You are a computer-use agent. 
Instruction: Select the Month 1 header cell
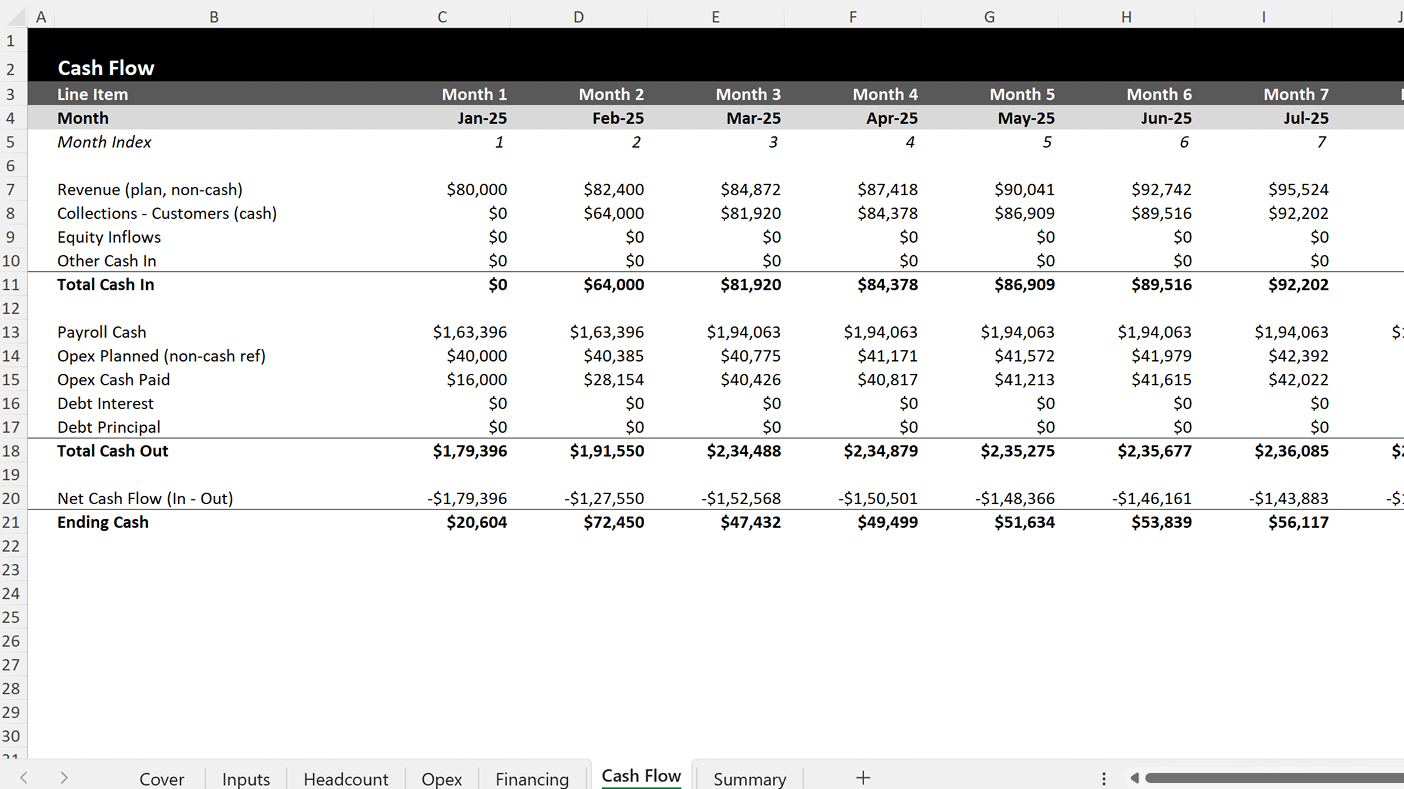[x=474, y=93]
